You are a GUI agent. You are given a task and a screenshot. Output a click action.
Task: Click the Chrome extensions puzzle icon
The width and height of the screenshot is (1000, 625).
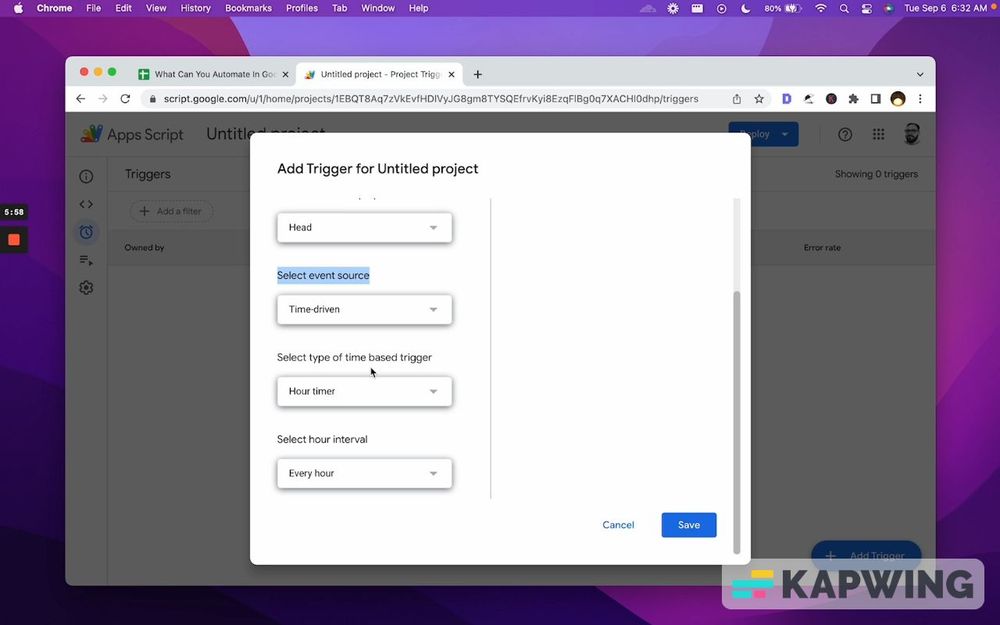coord(852,98)
